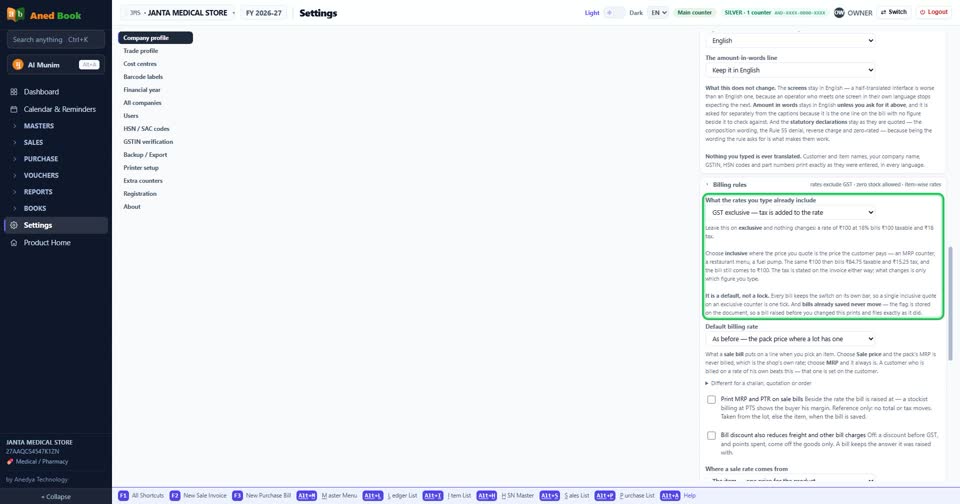The image size is (960, 504).
Task: Click the Product Home house icon
Action: 13,243
